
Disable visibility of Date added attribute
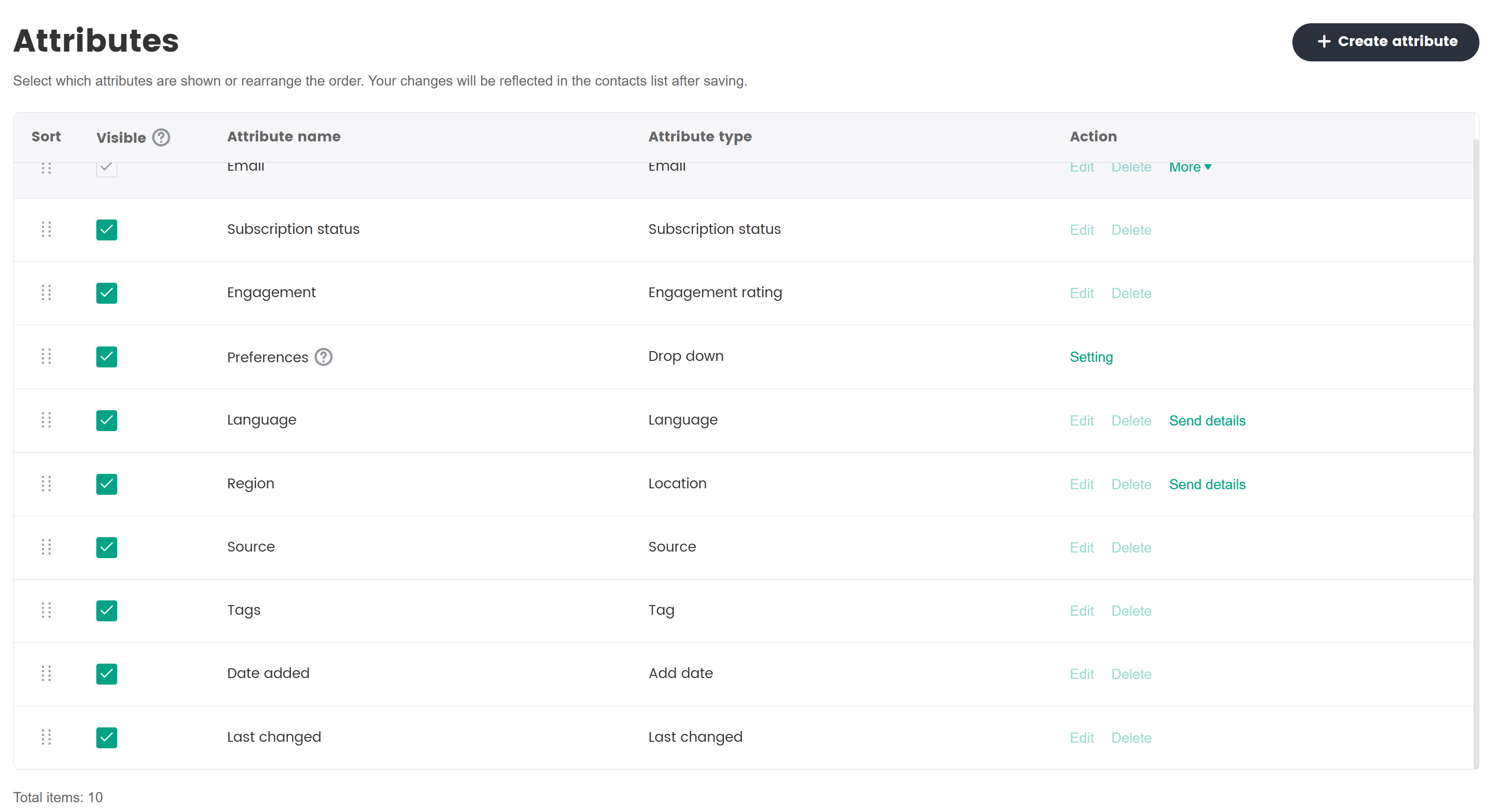(107, 673)
